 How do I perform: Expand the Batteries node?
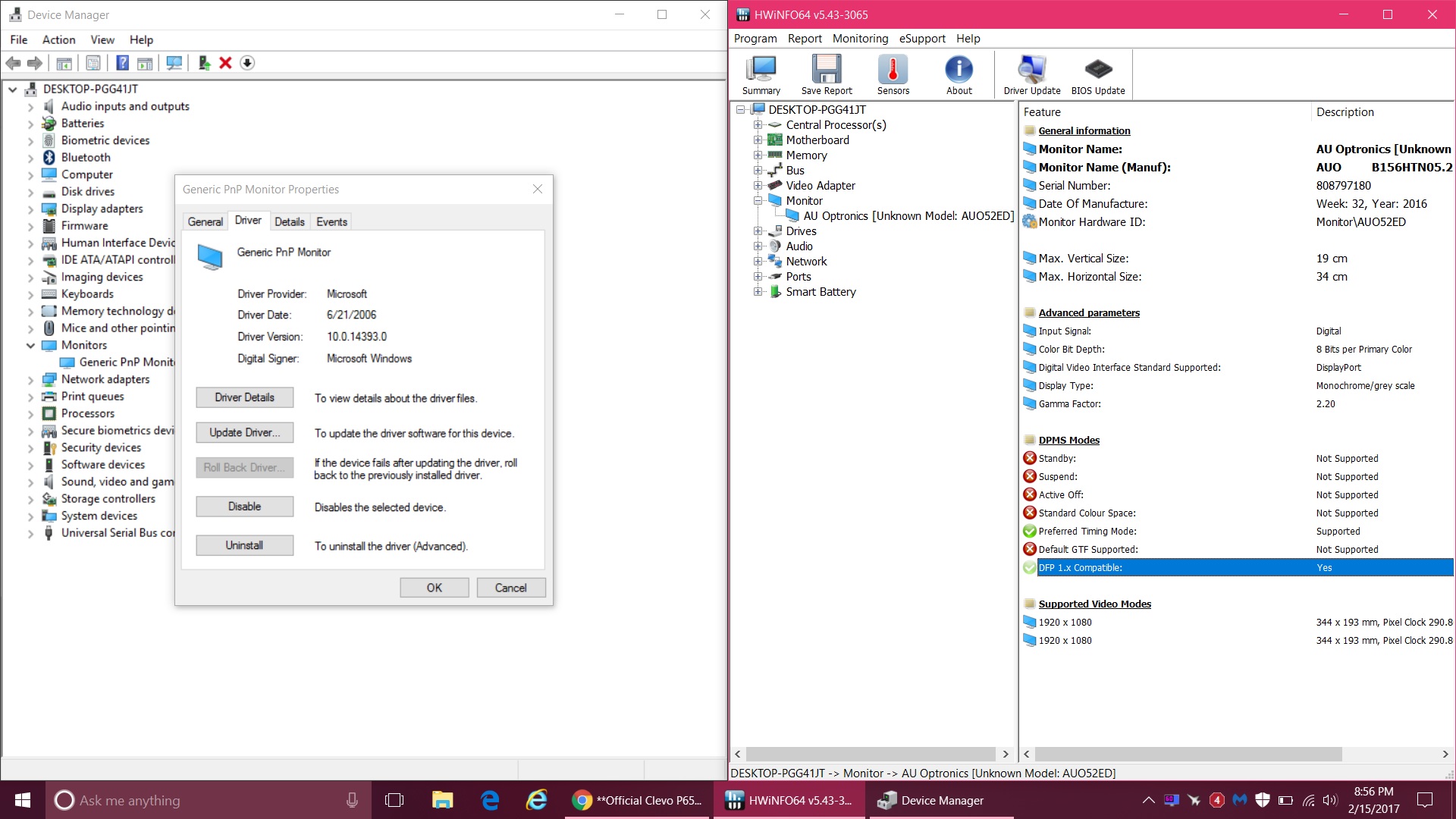point(30,124)
